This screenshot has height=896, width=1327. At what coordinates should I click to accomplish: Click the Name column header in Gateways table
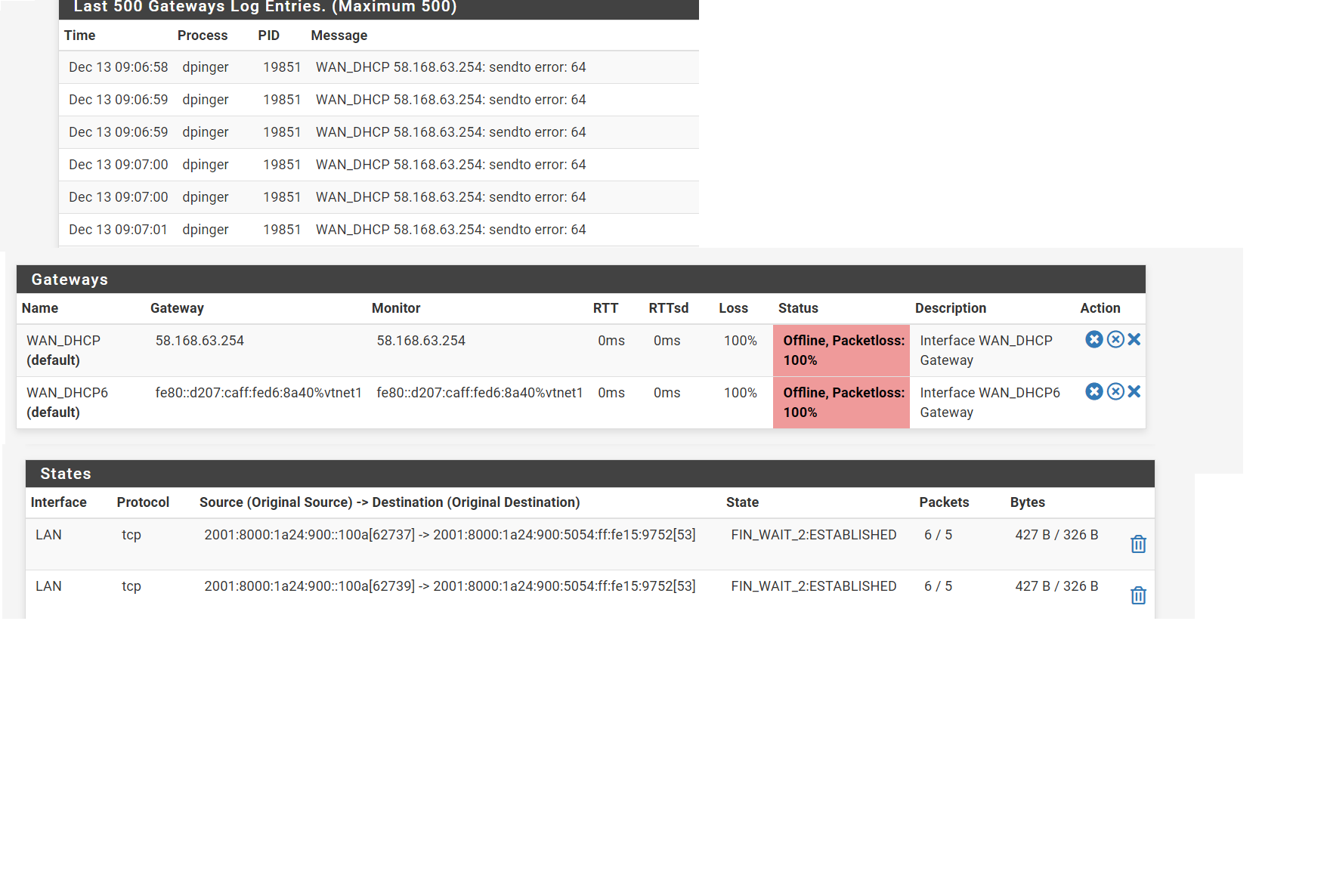[x=40, y=308]
